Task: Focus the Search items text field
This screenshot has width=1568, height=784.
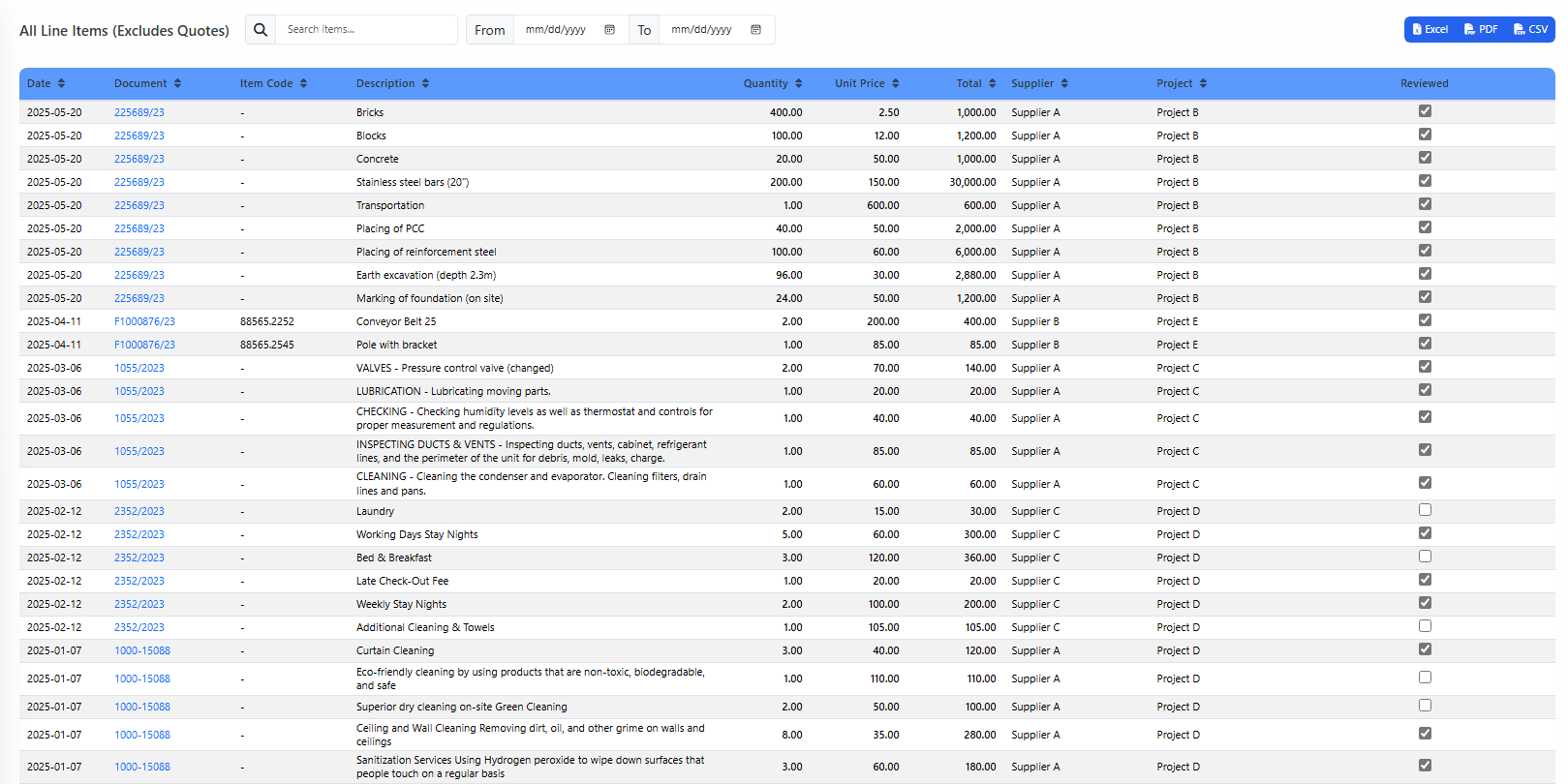Action: [x=366, y=30]
